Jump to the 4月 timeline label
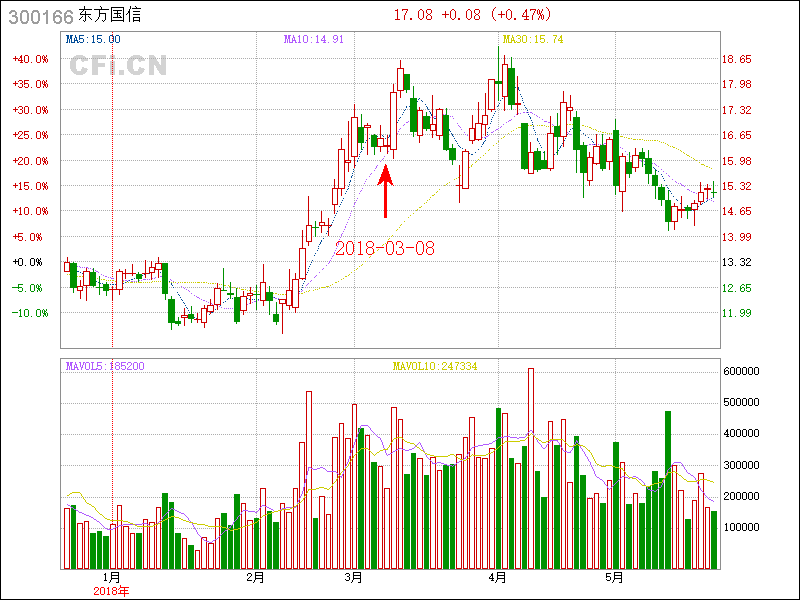The image size is (800, 600). pyautogui.click(x=498, y=578)
